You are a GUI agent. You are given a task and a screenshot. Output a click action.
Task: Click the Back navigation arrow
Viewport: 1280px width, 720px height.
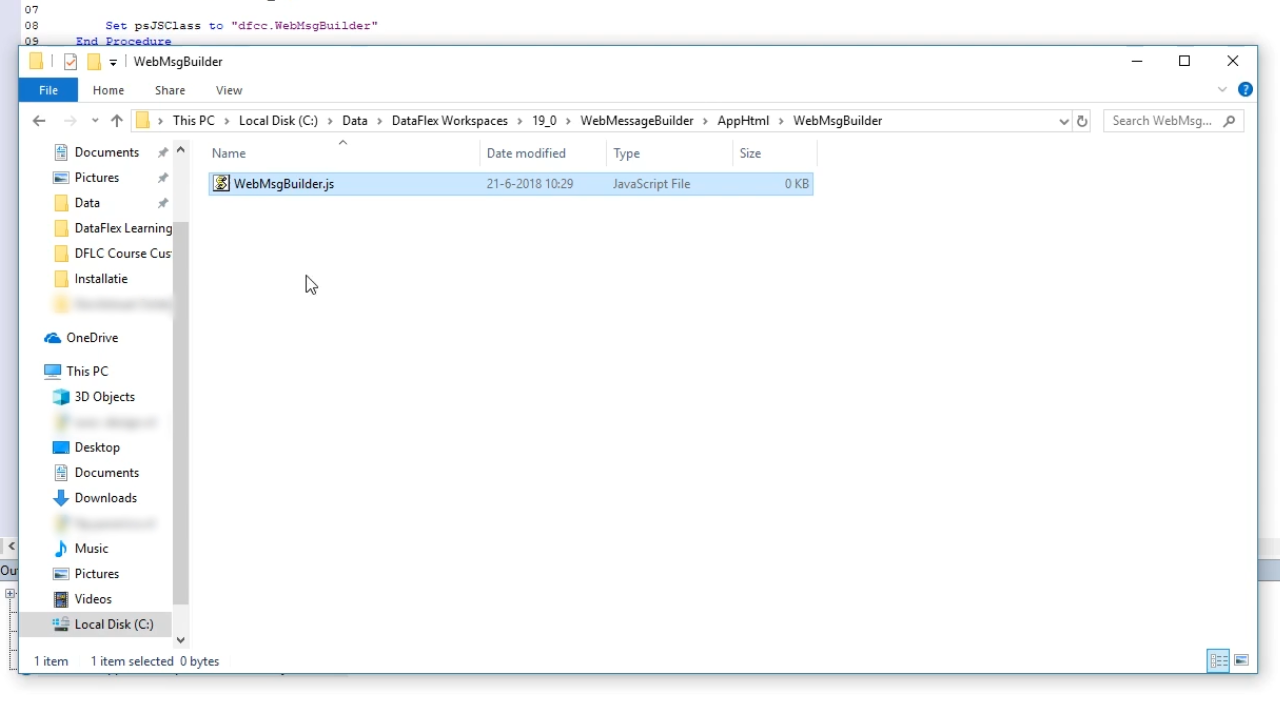[39, 121]
